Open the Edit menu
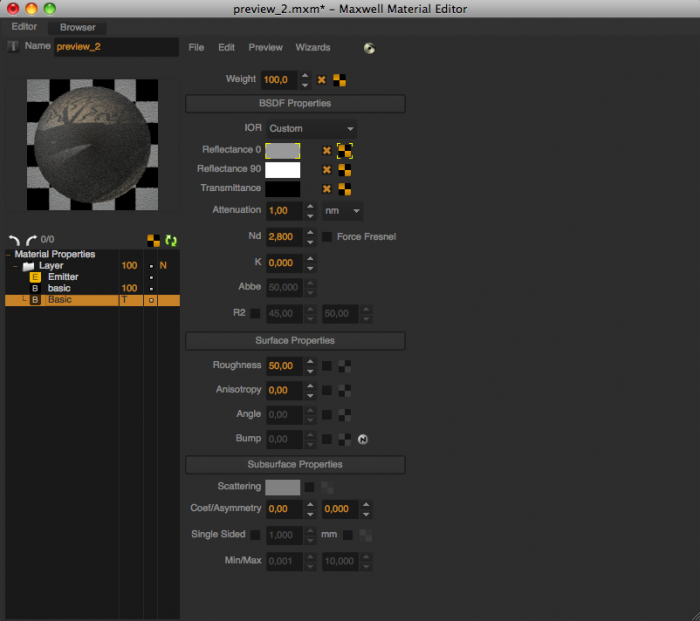Viewport: 700px width, 621px height. coord(226,47)
